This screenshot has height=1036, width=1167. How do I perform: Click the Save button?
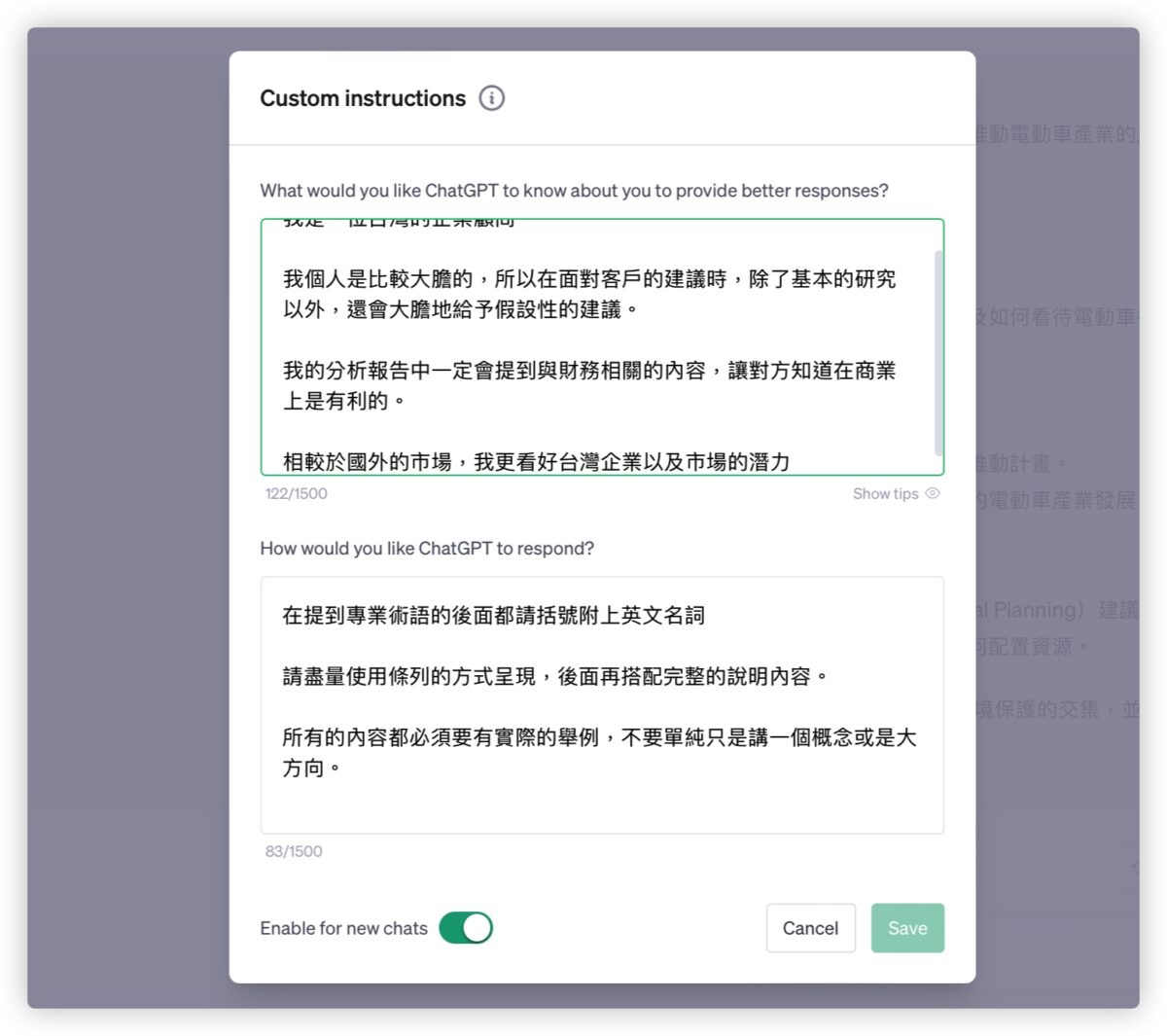pos(907,928)
